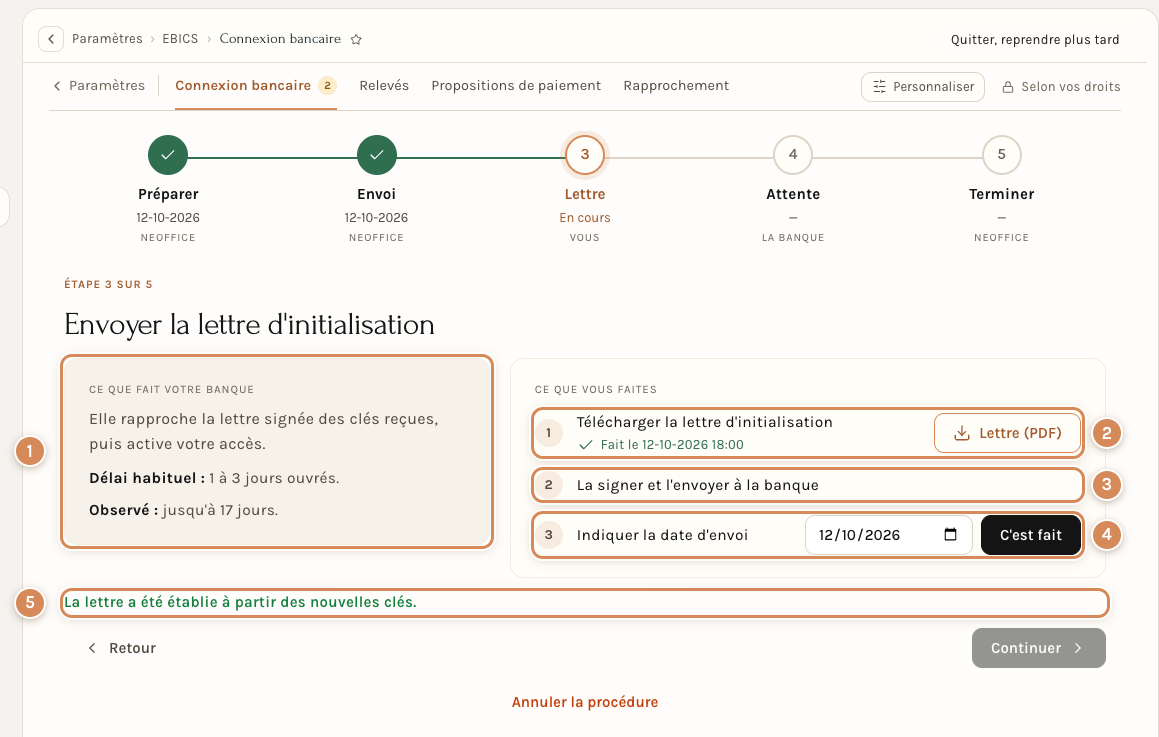Click the back chevron button beside the breadcrumb

pyautogui.click(x=50, y=39)
